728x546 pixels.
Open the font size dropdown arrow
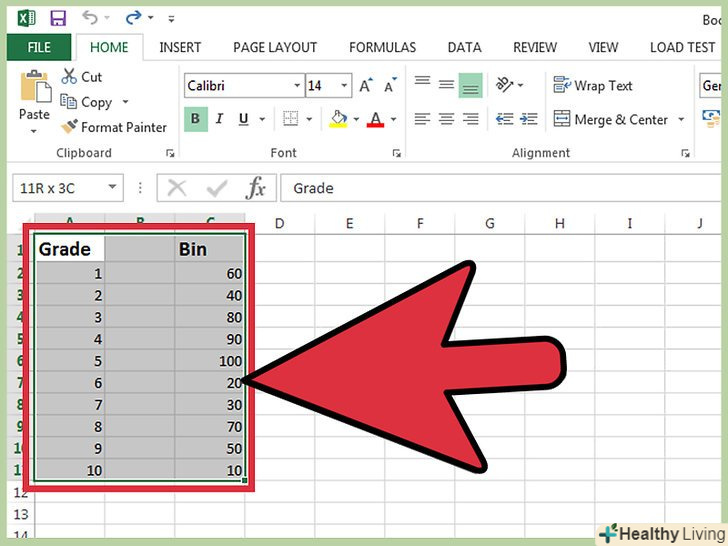(x=344, y=86)
